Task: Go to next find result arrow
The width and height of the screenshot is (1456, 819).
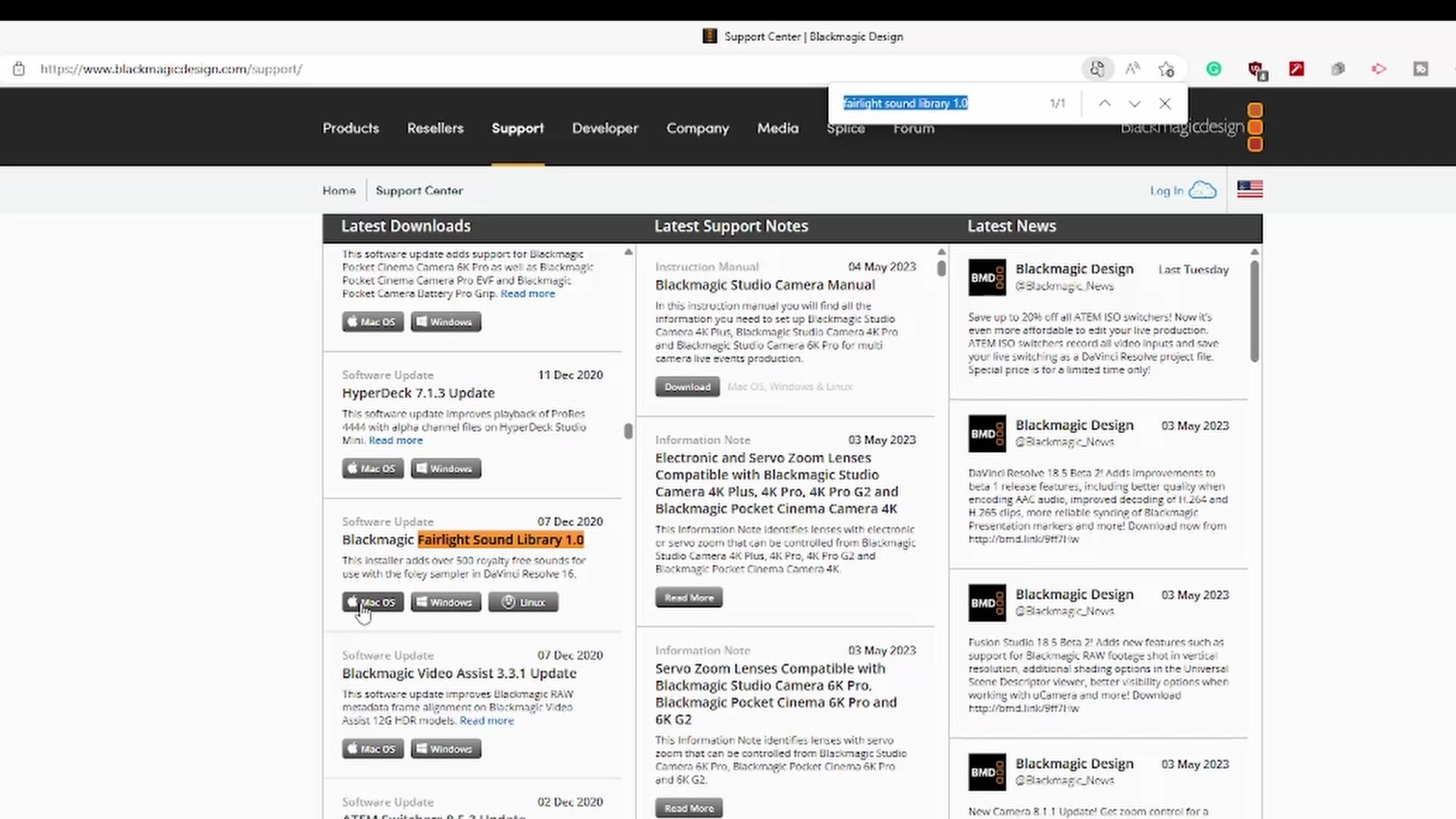Action: coord(1134,103)
